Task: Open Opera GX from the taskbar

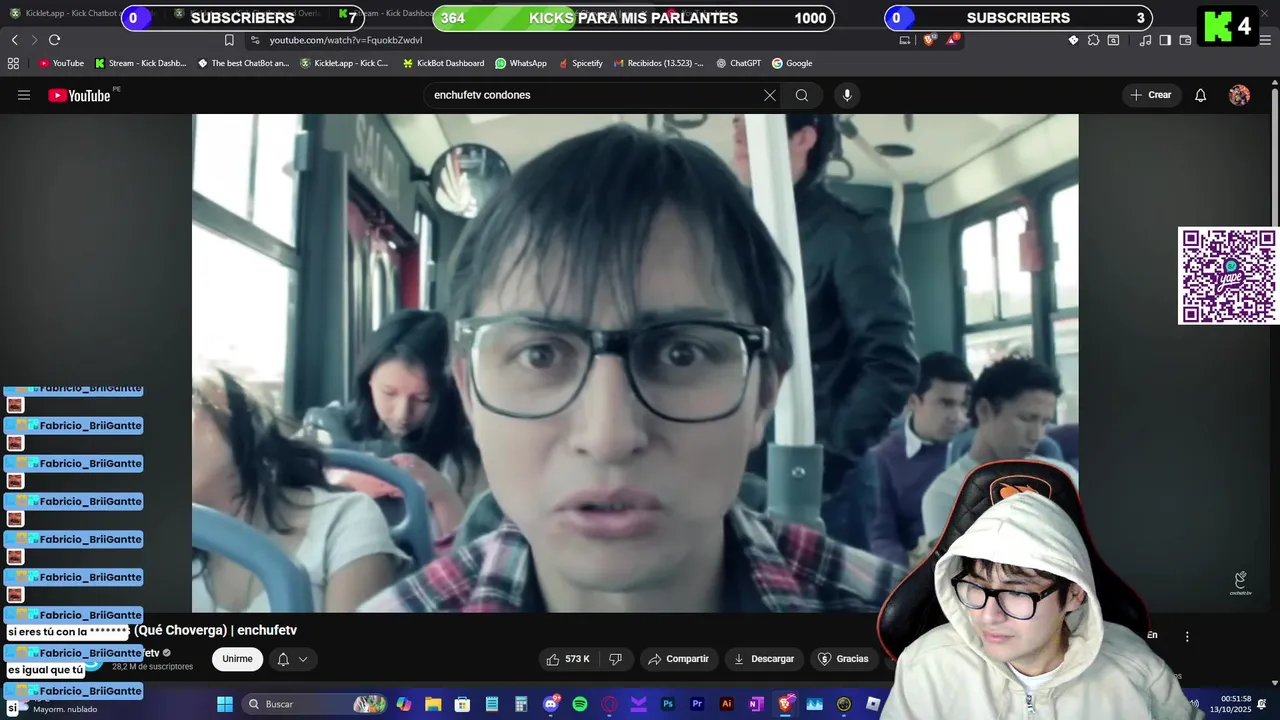Action: (609, 704)
